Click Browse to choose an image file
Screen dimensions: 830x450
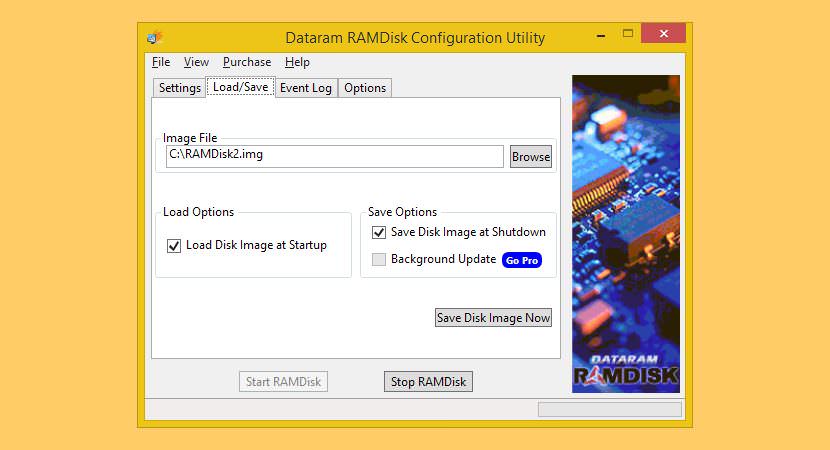pos(530,157)
